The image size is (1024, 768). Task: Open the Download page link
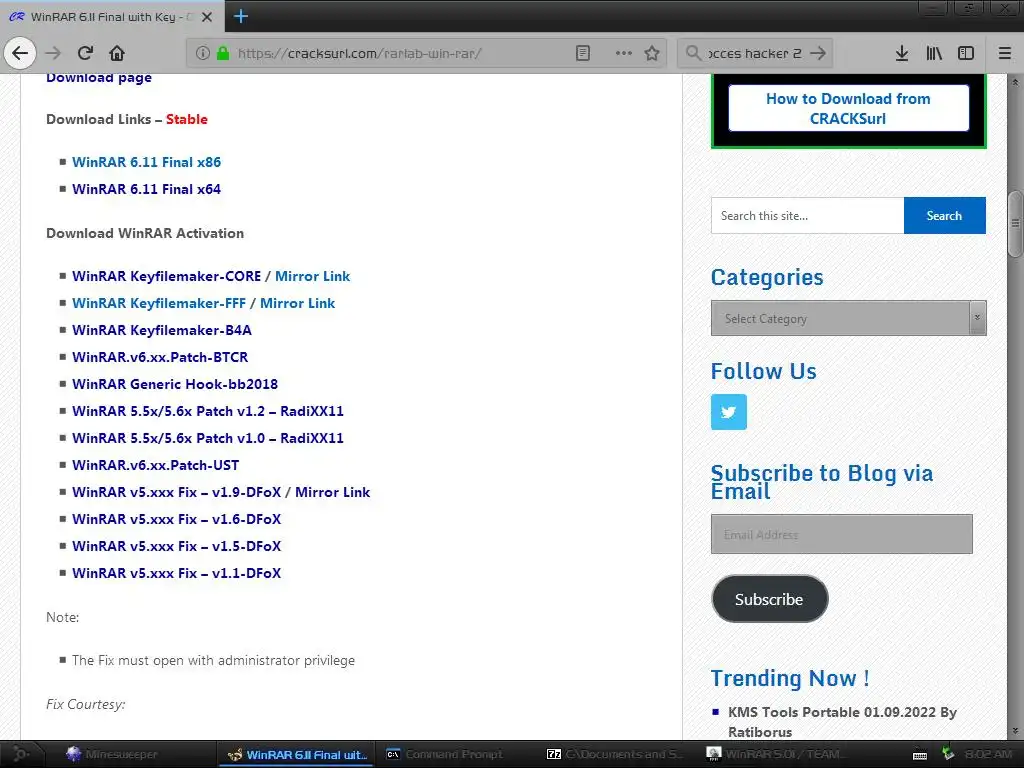(99, 78)
